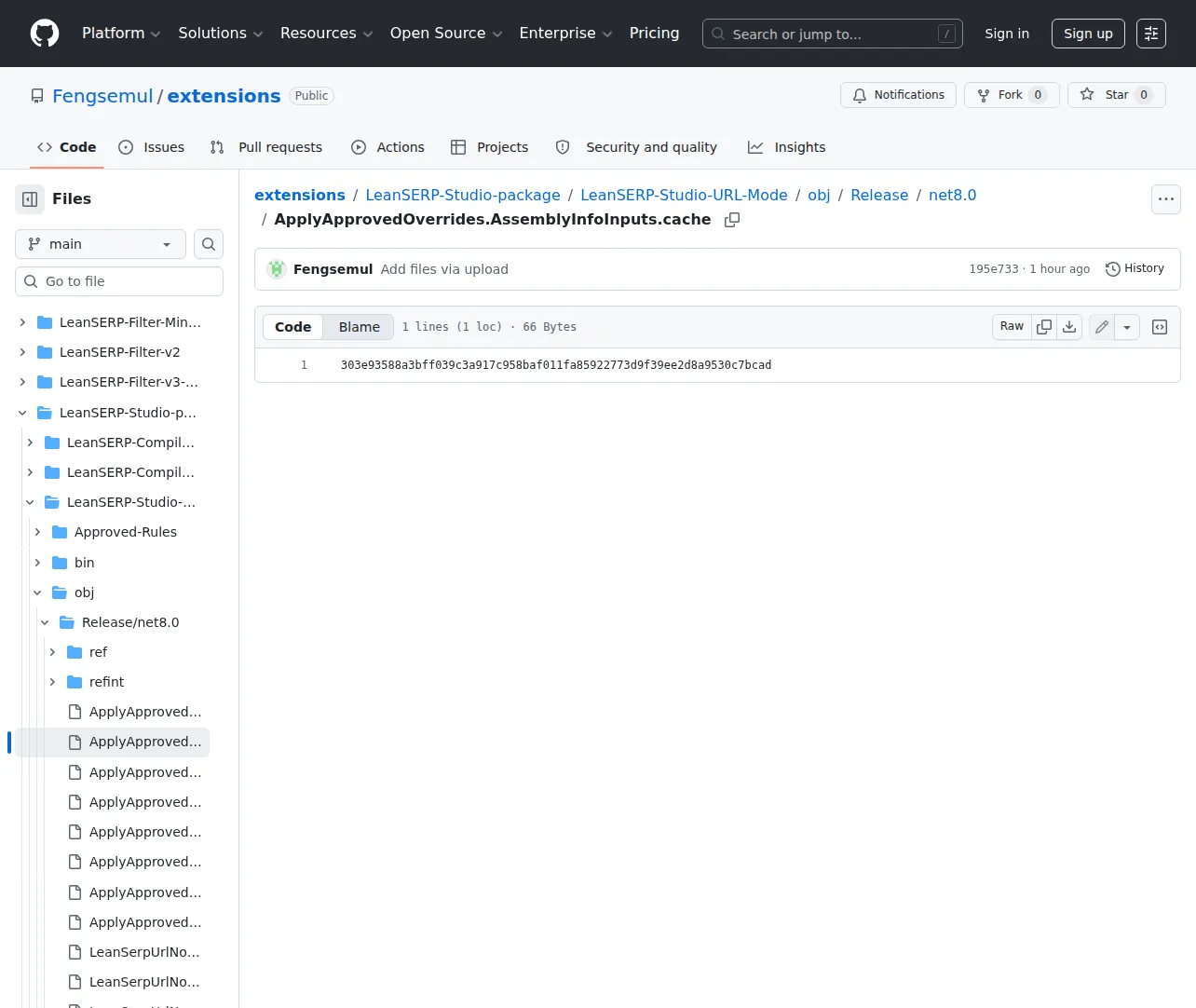
Task: Open Security and quality tab
Action: pyautogui.click(x=637, y=147)
